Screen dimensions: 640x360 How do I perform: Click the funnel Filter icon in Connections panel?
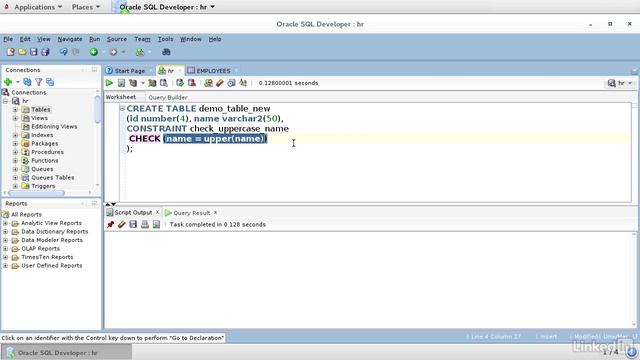click(39, 82)
